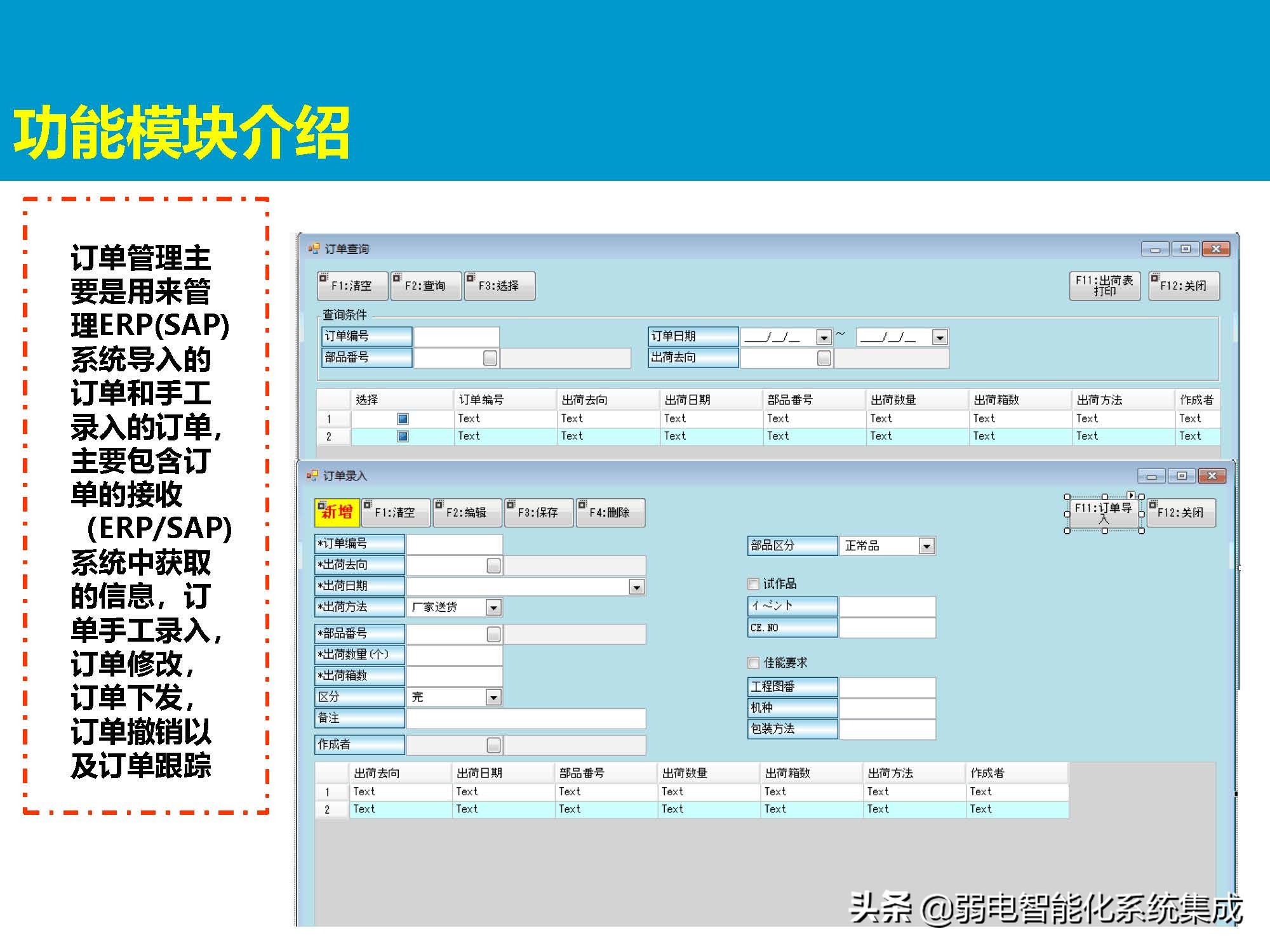Click the 新增 yellow button
The width and height of the screenshot is (1270, 952).
click(x=337, y=512)
